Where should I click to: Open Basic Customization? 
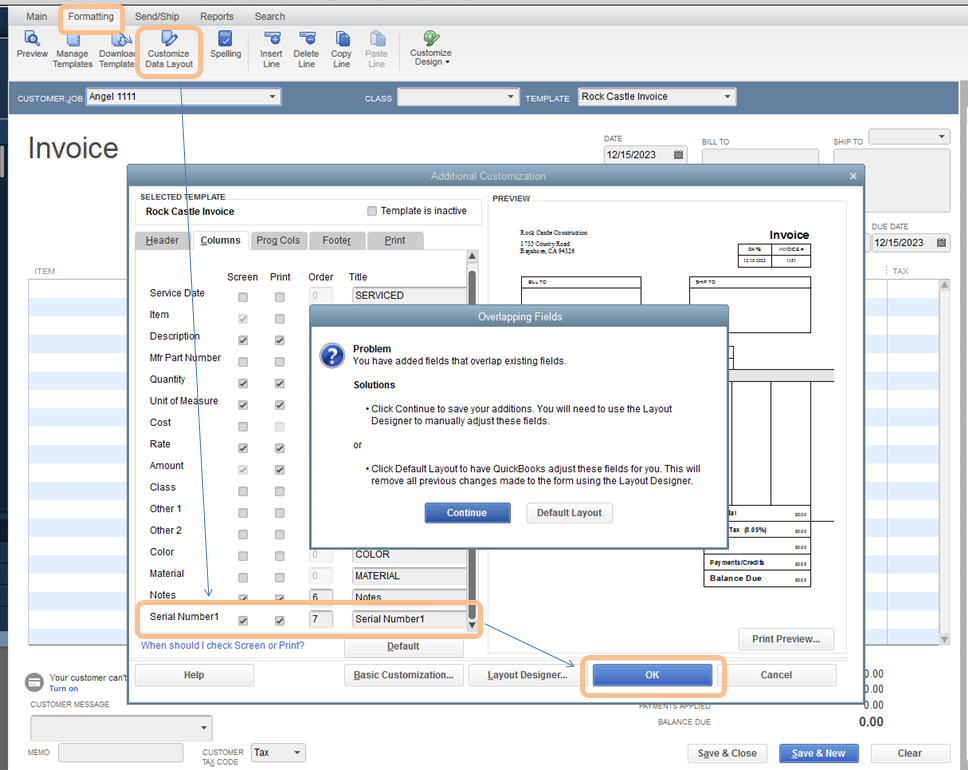[x=403, y=675]
